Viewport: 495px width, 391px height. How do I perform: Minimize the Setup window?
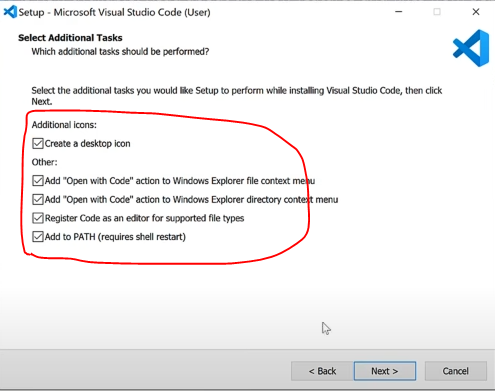pos(399,12)
